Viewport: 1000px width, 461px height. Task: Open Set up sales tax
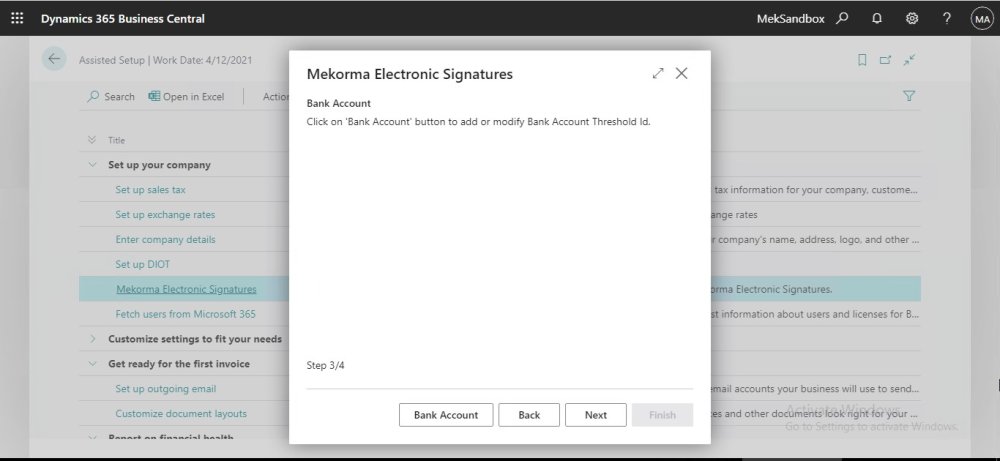click(x=151, y=189)
